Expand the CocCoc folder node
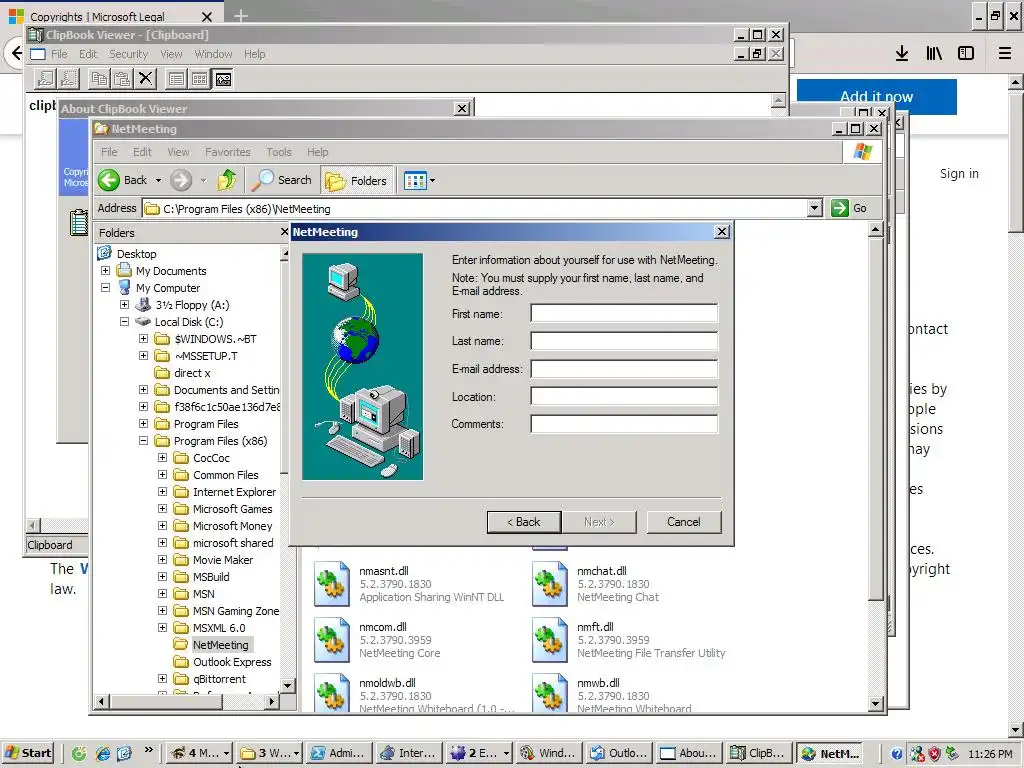 point(163,458)
